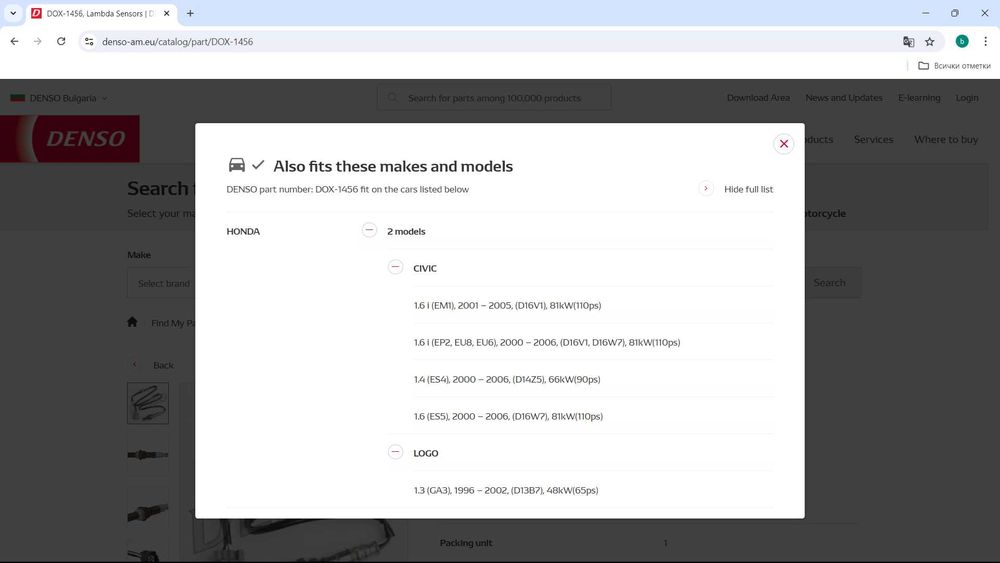The height and width of the screenshot is (563, 1000).
Task: Reload the current page
Action: coord(61,41)
